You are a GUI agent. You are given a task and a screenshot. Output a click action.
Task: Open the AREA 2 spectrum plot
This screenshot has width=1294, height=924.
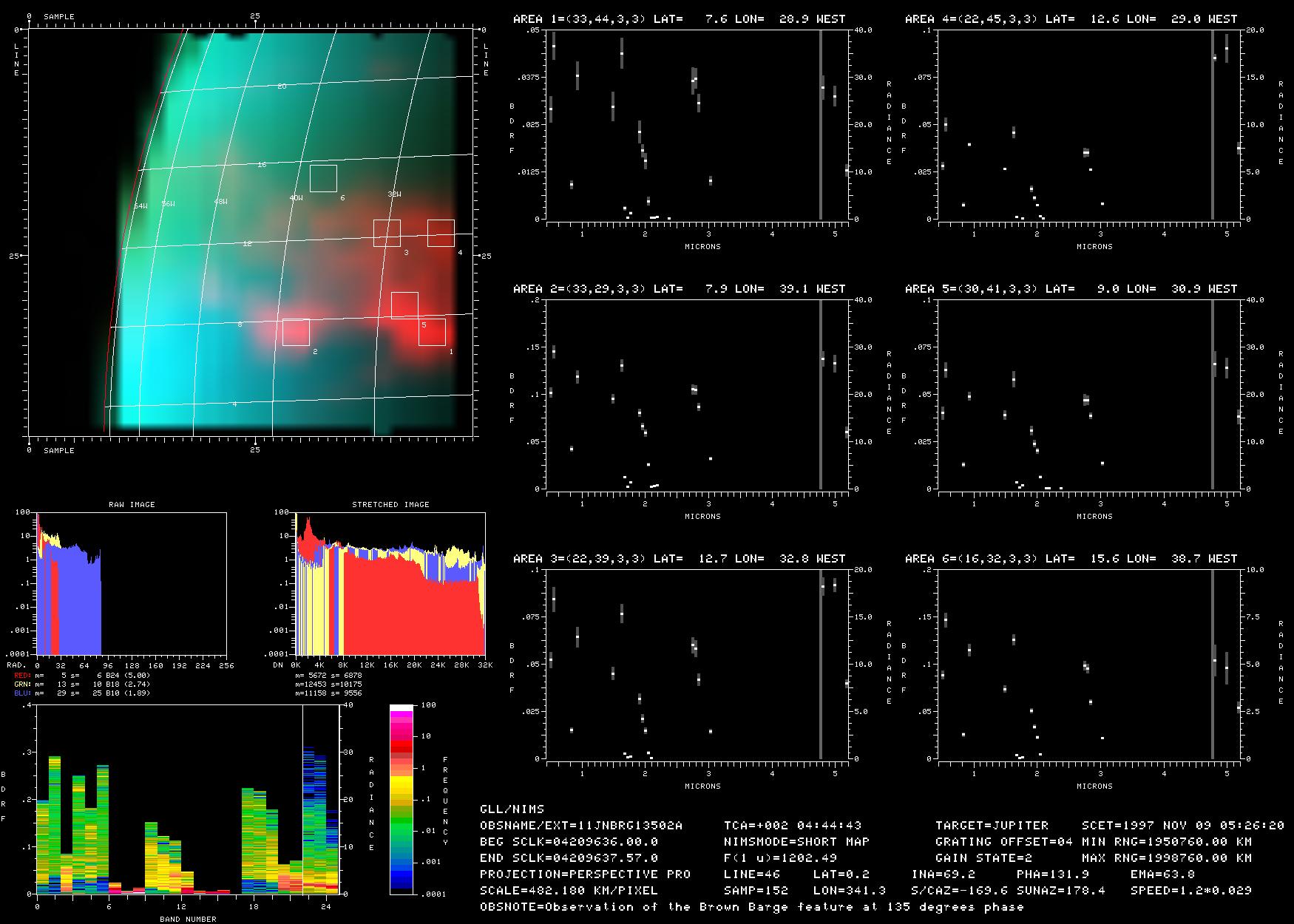click(695, 395)
